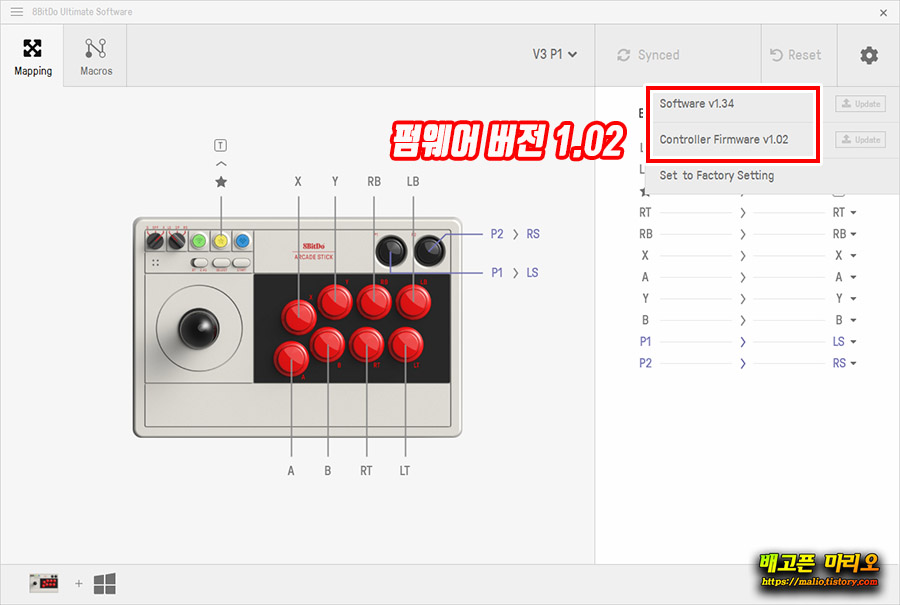This screenshot has height=605, width=900.
Task: Open the RT mapping dropdown
Action: click(x=844, y=212)
